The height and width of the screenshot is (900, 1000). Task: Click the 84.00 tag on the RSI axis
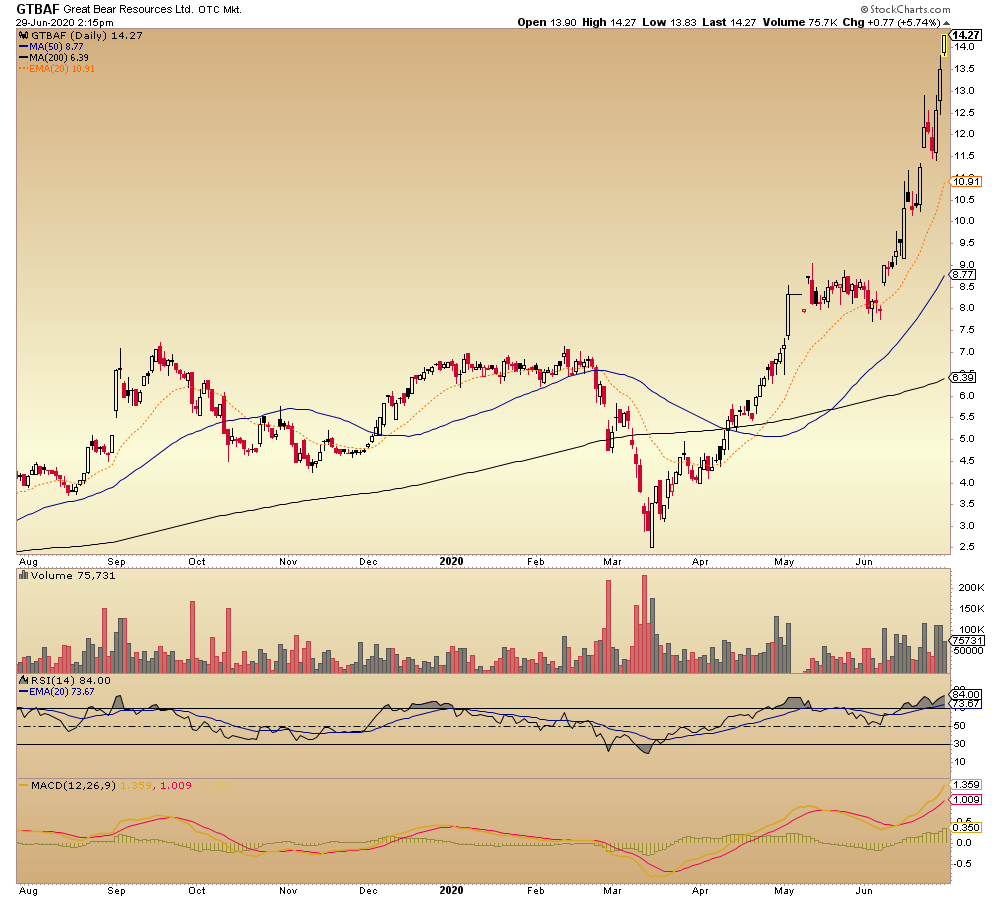pyautogui.click(x=966, y=694)
